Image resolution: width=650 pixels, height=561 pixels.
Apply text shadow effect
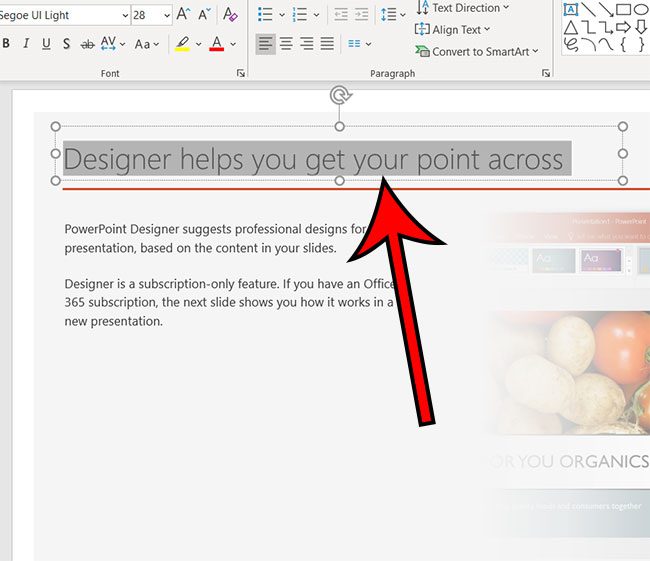point(66,44)
